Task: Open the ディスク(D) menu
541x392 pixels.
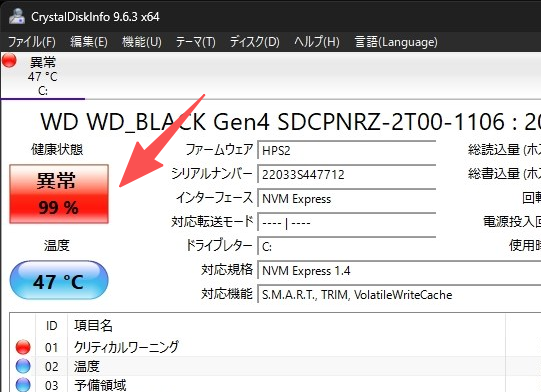Action: 255,42
